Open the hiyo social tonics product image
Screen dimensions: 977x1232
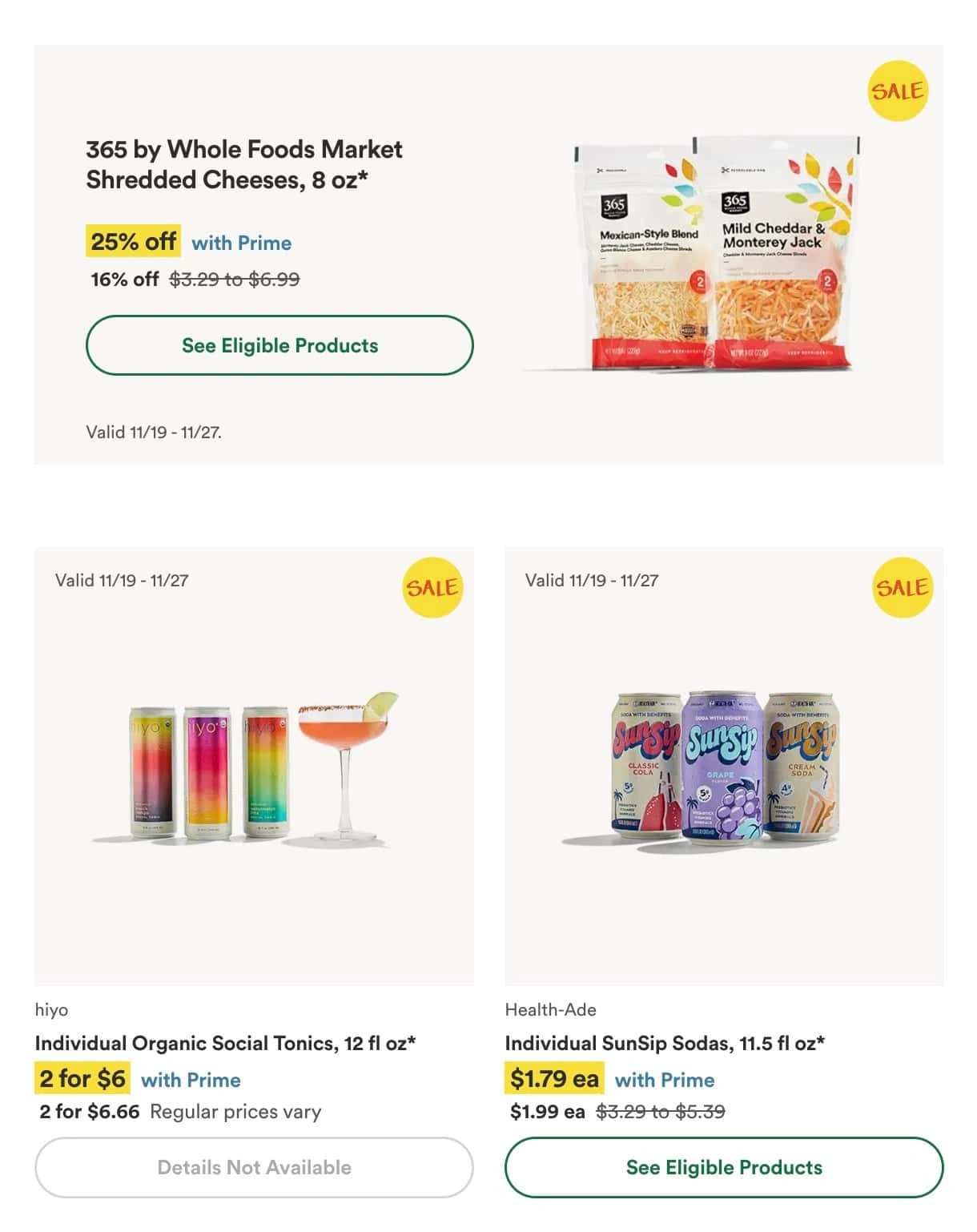pos(264,769)
